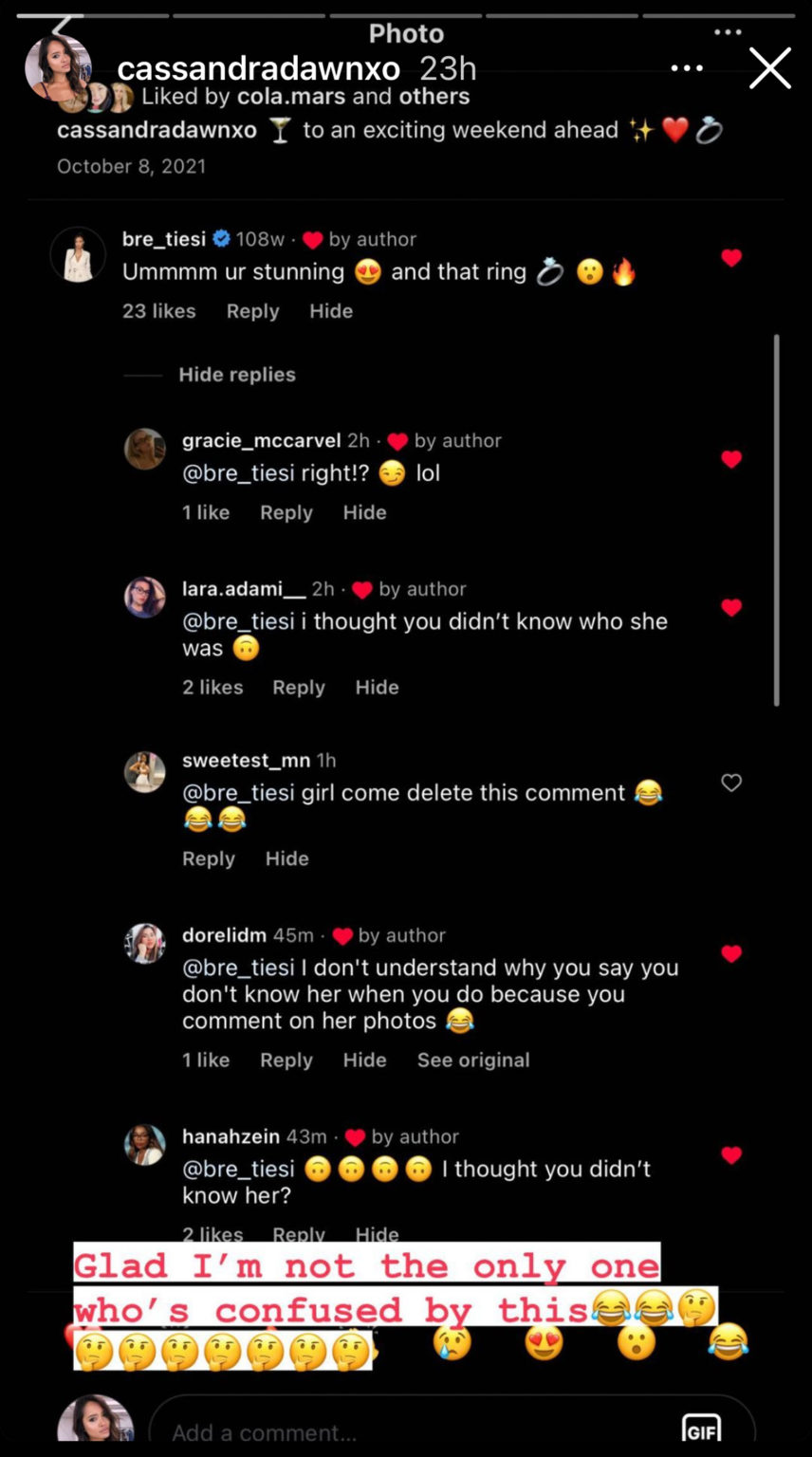Open the story options three-dot menu
The width and height of the screenshot is (812, 1457).
pyautogui.click(x=687, y=69)
